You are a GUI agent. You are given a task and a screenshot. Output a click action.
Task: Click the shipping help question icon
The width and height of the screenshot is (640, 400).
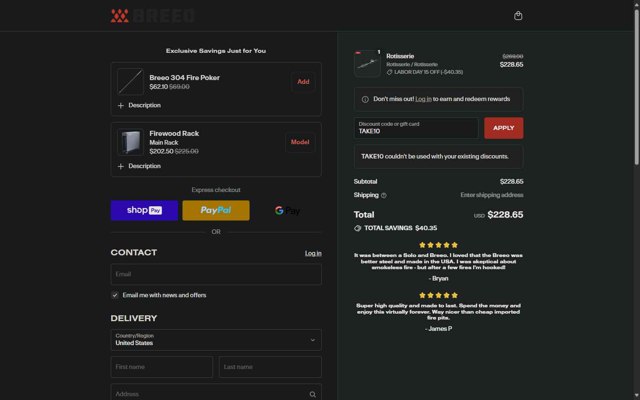coord(384,196)
